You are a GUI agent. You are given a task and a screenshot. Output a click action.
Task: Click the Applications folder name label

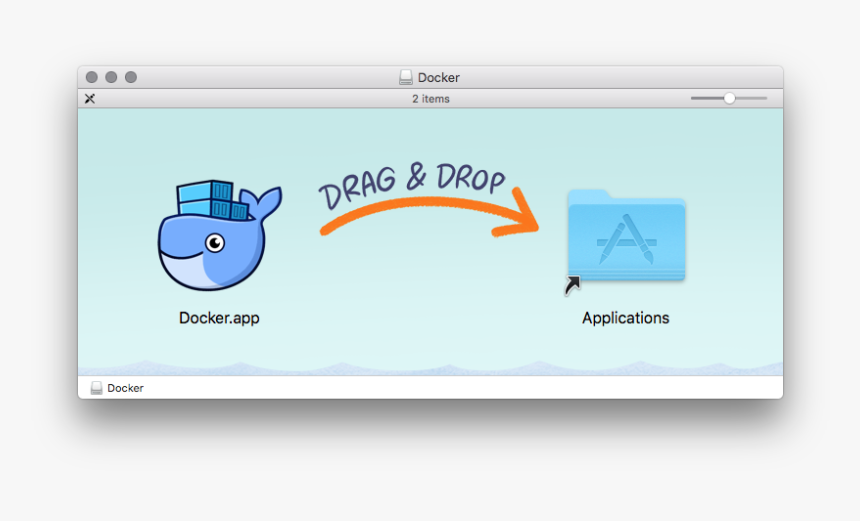tap(625, 318)
